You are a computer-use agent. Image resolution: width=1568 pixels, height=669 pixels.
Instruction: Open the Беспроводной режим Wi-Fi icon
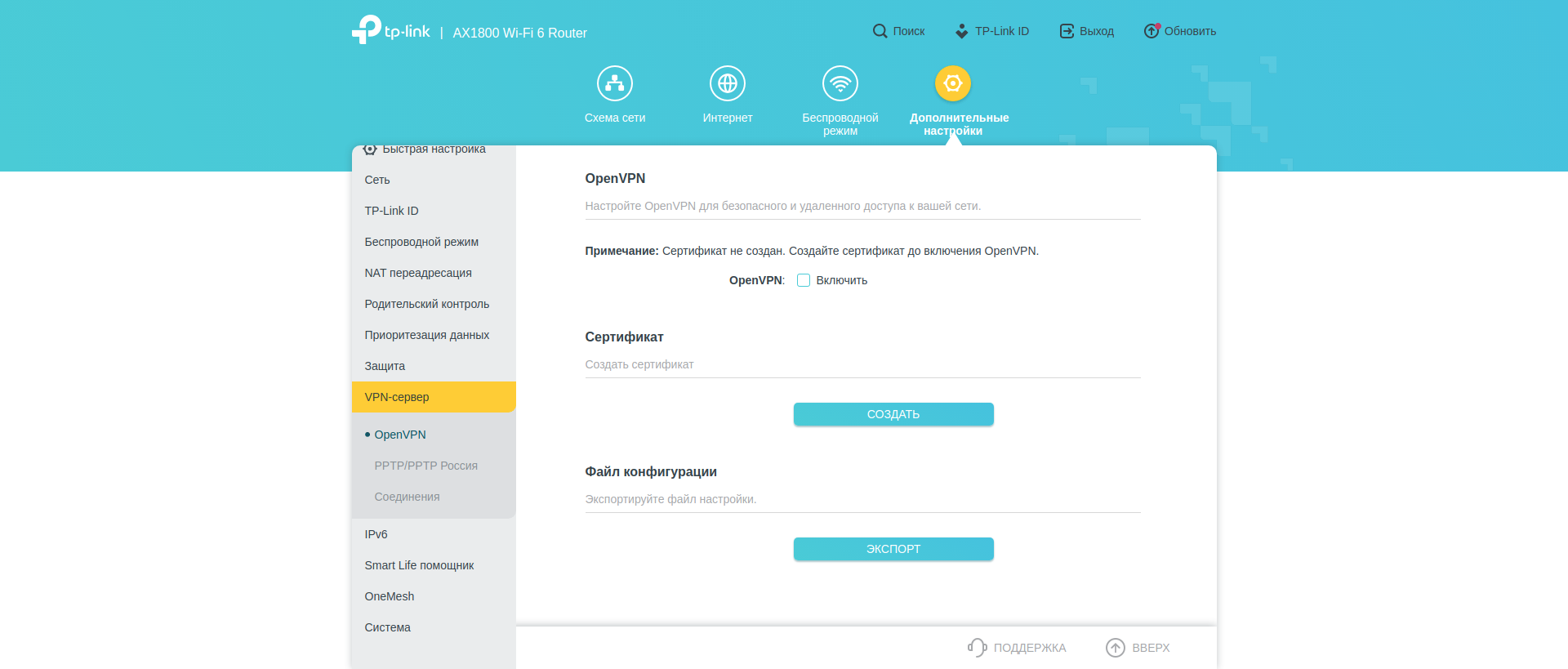pos(840,83)
